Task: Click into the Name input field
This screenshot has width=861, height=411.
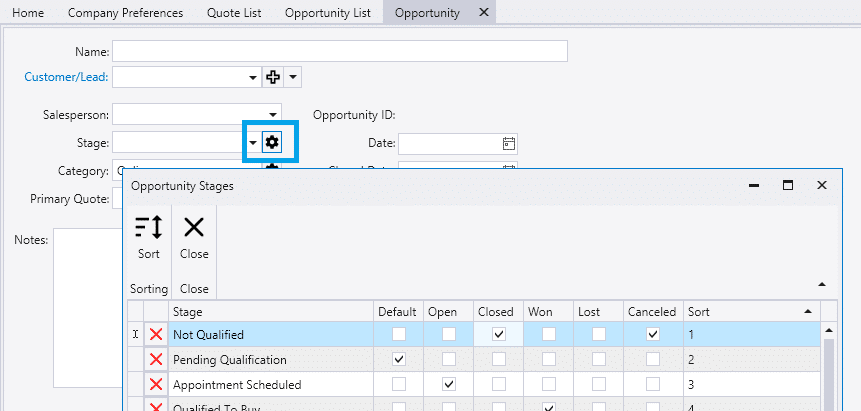Action: point(339,51)
